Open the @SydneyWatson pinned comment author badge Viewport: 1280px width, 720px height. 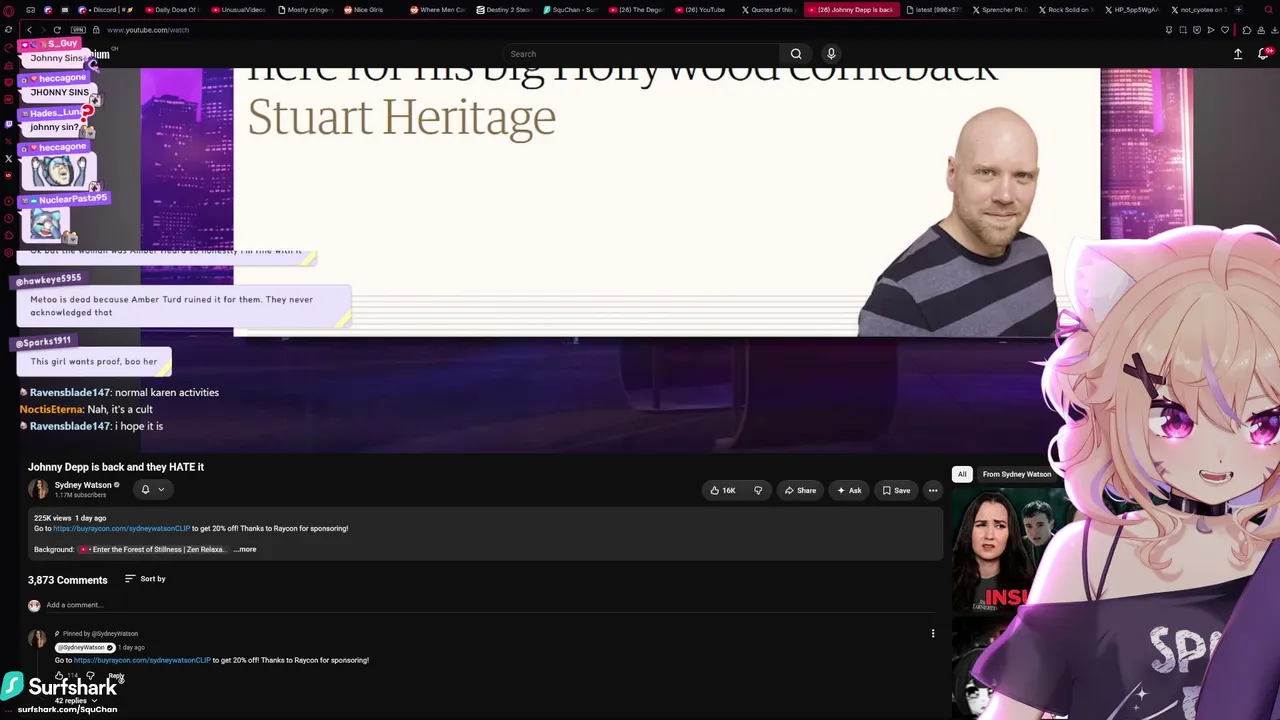point(85,648)
